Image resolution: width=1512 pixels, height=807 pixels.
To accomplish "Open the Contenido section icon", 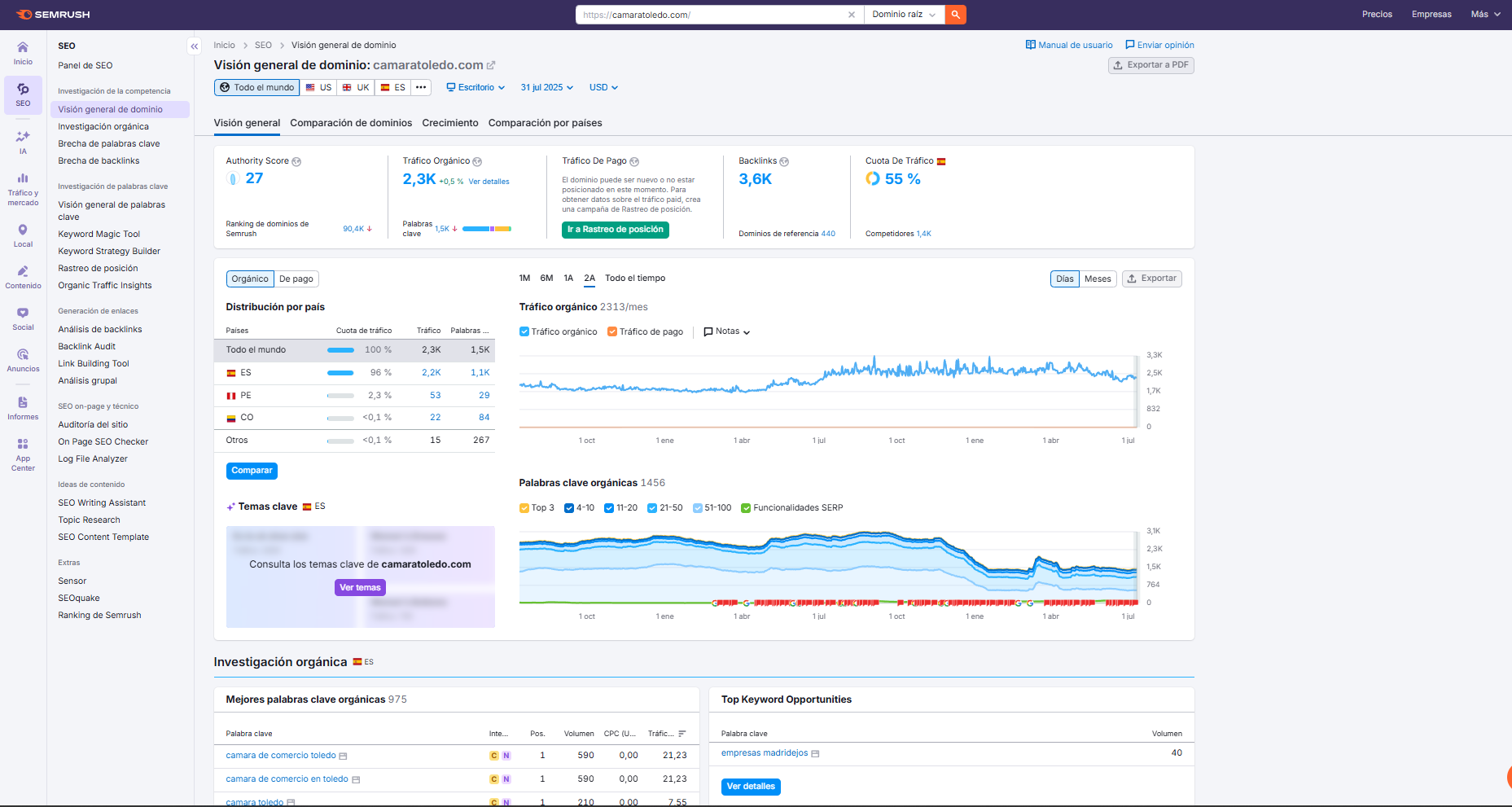I will point(23,277).
